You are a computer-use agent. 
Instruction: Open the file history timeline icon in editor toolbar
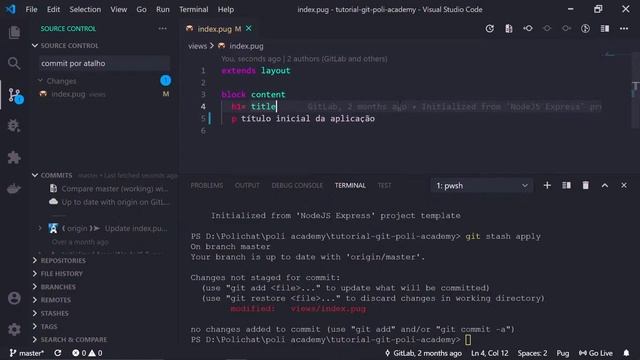490,29
